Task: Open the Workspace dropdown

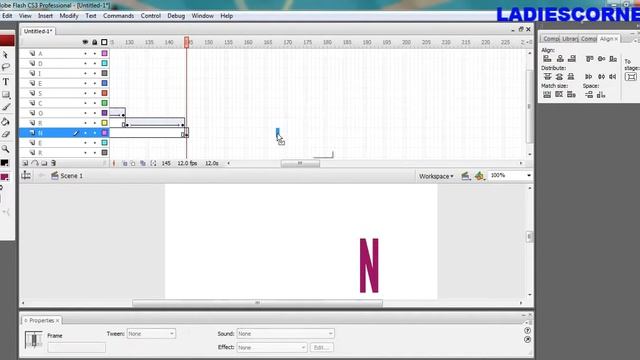Action: (x=436, y=176)
